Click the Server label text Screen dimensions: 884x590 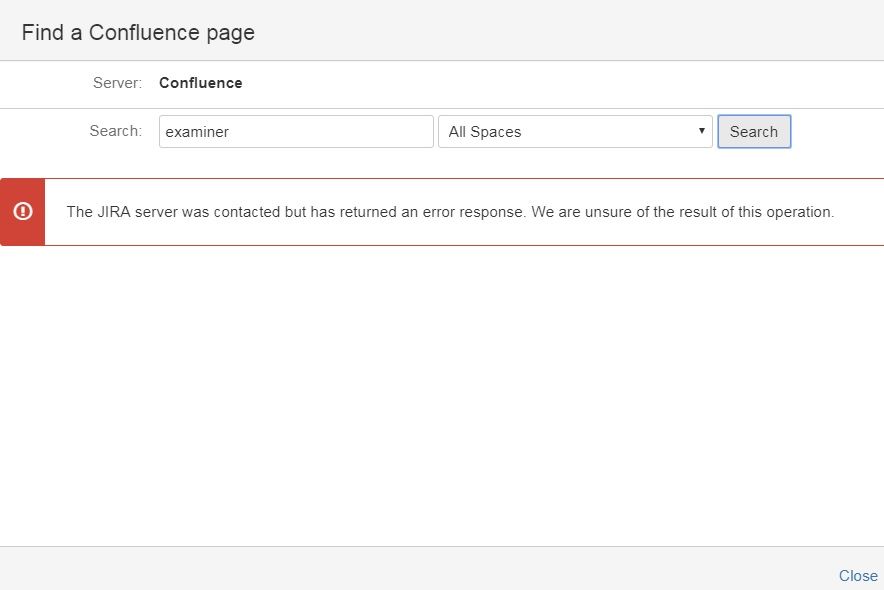coord(117,83)
